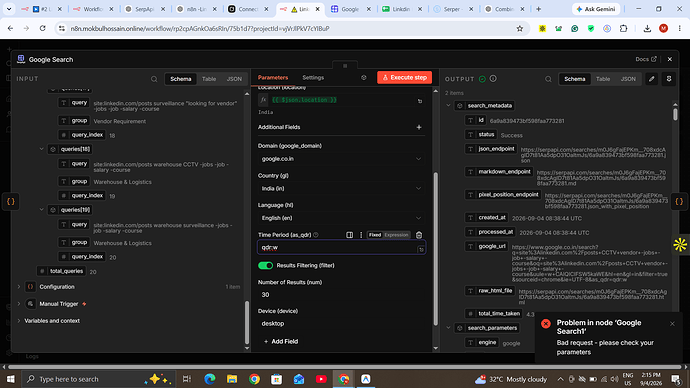Viewport: 690px width, 388px height.
Task: Collapse queries[18] tree node
Action: pos(41,149)
